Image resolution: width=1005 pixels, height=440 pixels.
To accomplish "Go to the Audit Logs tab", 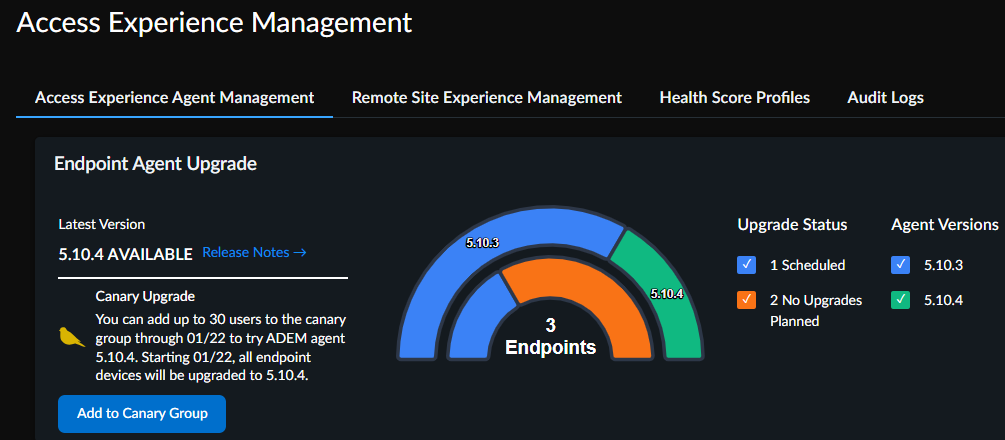I will [885, 97].
